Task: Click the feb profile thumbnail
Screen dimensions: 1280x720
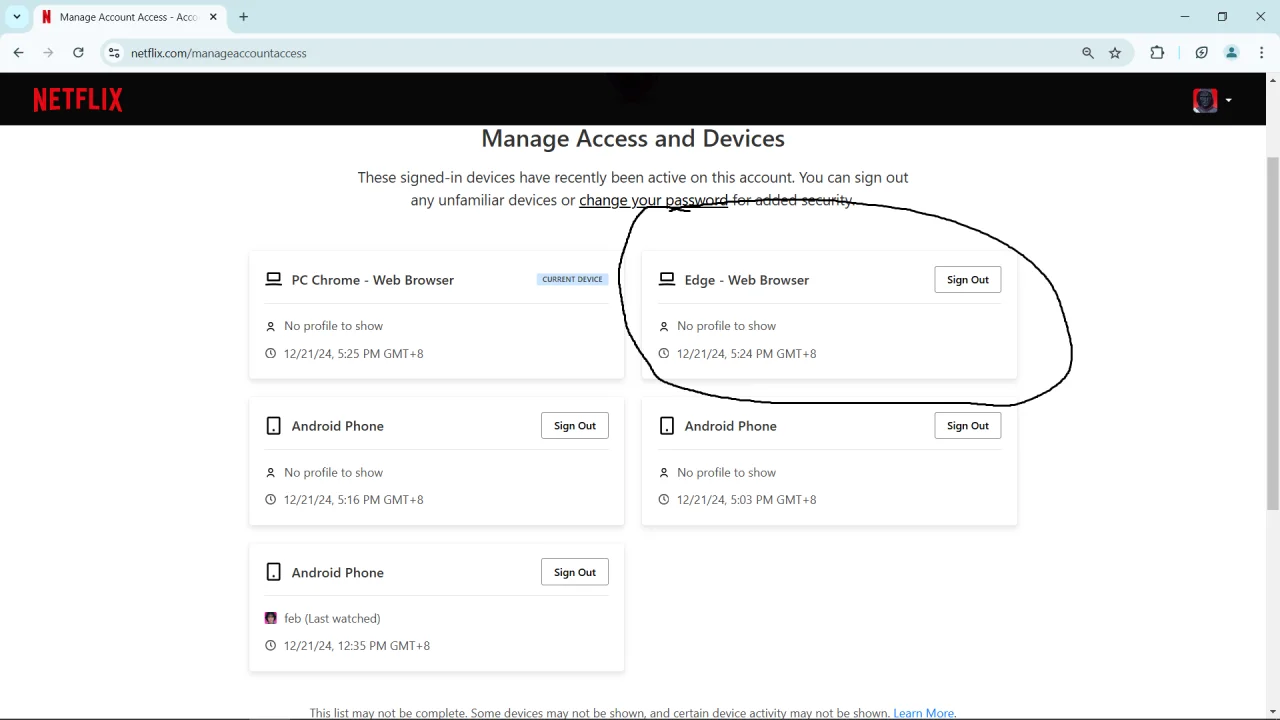Action: pyautogui.click(x=270, y=618)
